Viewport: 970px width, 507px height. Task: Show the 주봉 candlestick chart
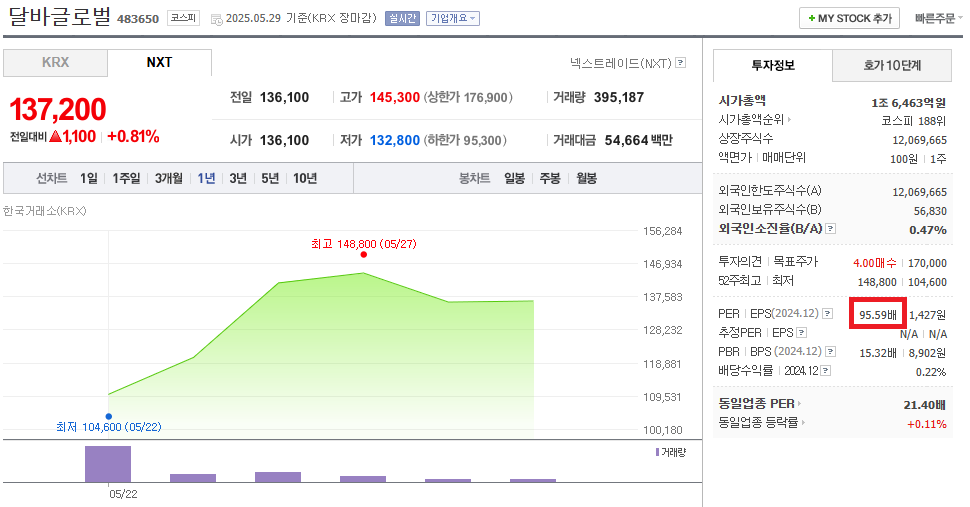click(x=550, y=178)
